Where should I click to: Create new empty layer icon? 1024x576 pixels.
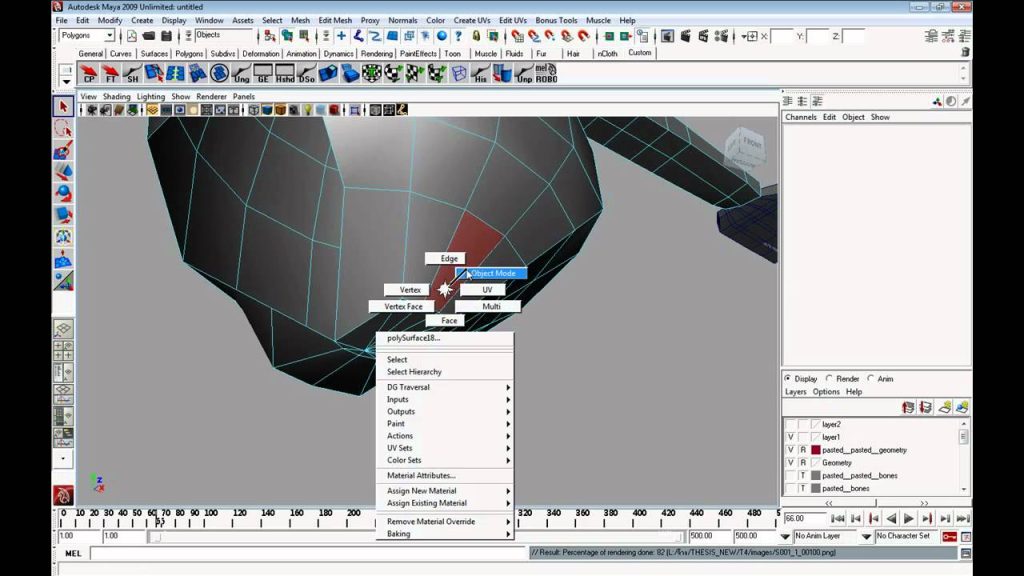944,408
